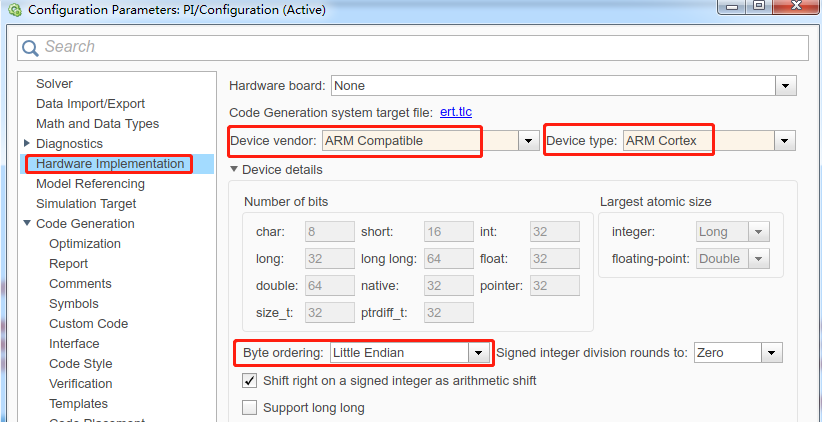Click the Device vendor ARM Compatible field
The image size is (822, 422).
pyautogui.click(x=420, y=140)
